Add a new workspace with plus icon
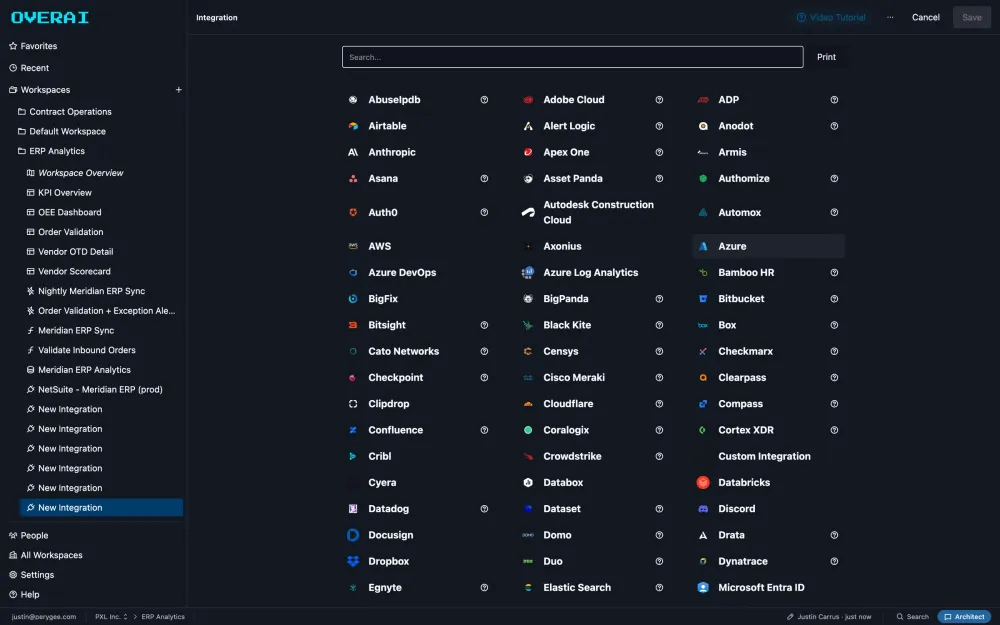 [179, 90]
